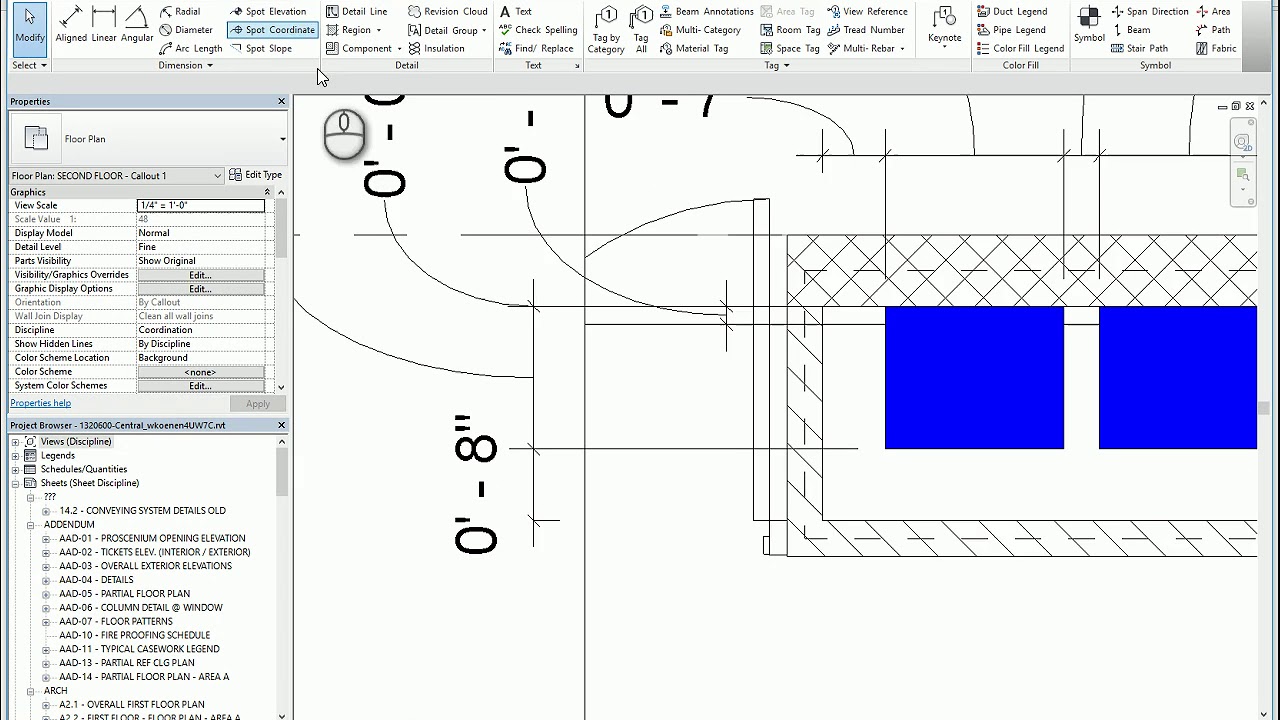Image resolution: width=1280 pixels, height=720 pixels.
Task: Activate the Spot Coordinate tool
Action: [x=271, y=30]
